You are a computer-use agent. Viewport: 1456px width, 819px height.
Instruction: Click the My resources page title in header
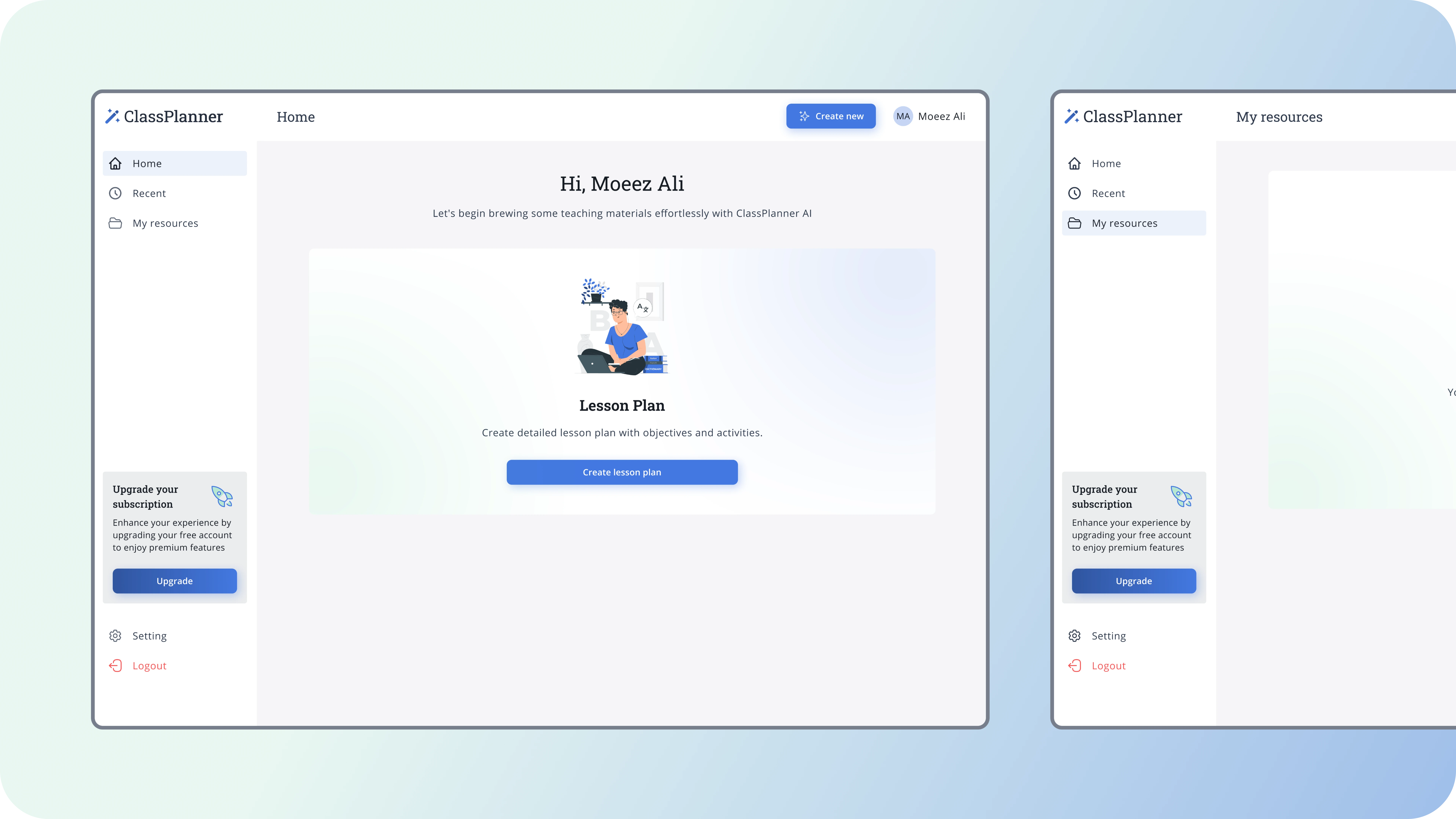[1279, 117]
